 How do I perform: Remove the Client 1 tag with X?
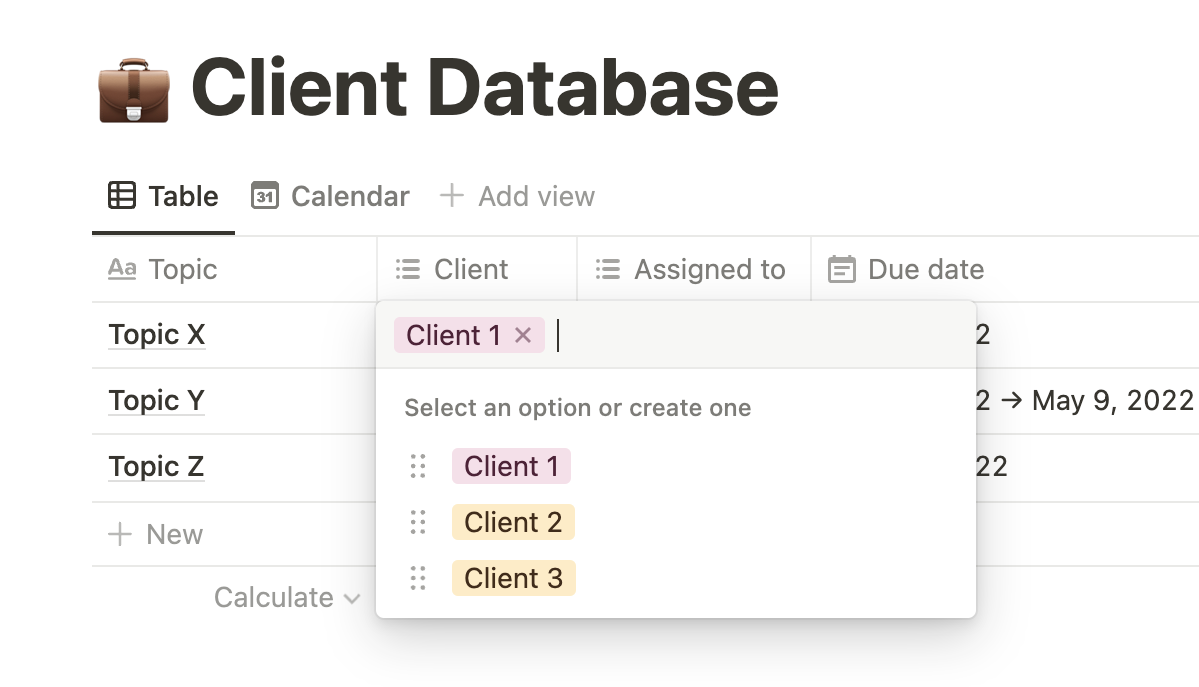(523, 335)
